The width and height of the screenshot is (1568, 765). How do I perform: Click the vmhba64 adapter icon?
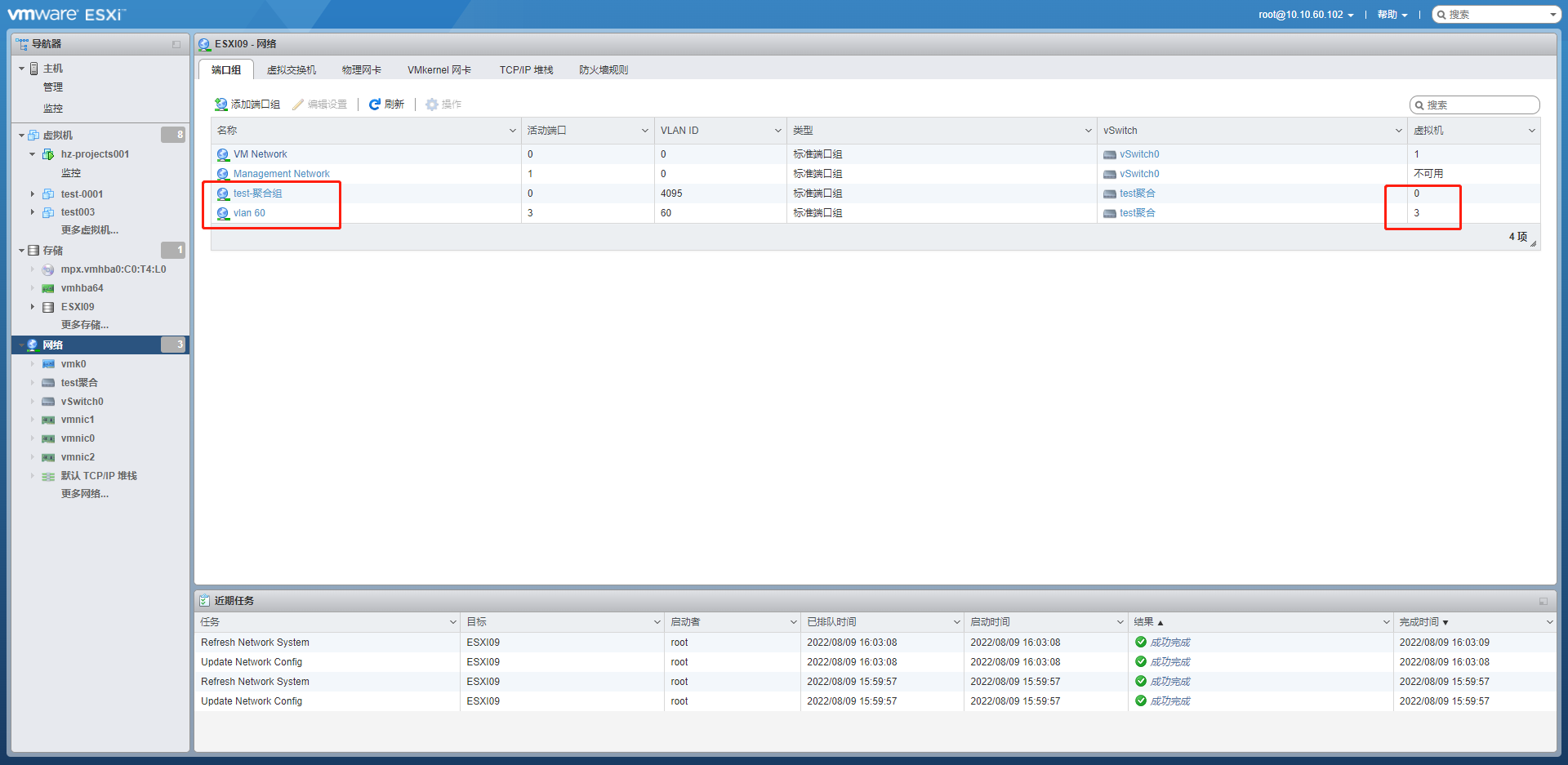pos(48,288)
